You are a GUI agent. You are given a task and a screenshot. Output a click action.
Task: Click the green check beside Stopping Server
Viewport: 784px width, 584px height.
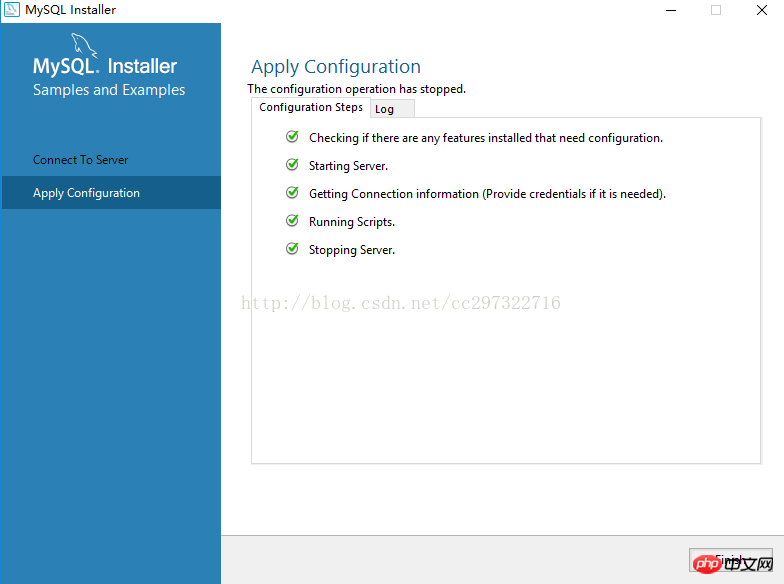click(292, 248)
